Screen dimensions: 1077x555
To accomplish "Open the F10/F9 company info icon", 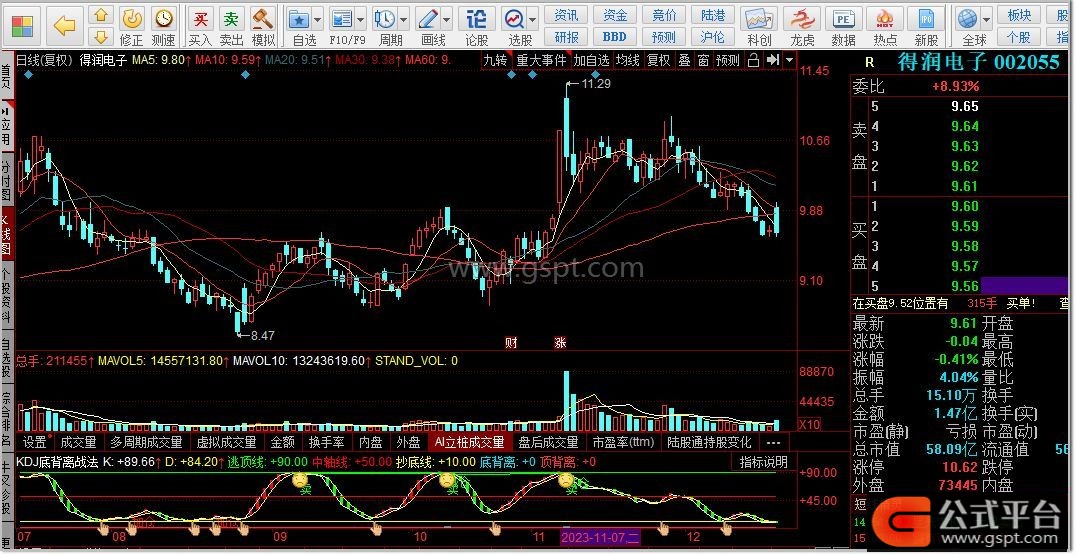I will [x=341, y=19].
